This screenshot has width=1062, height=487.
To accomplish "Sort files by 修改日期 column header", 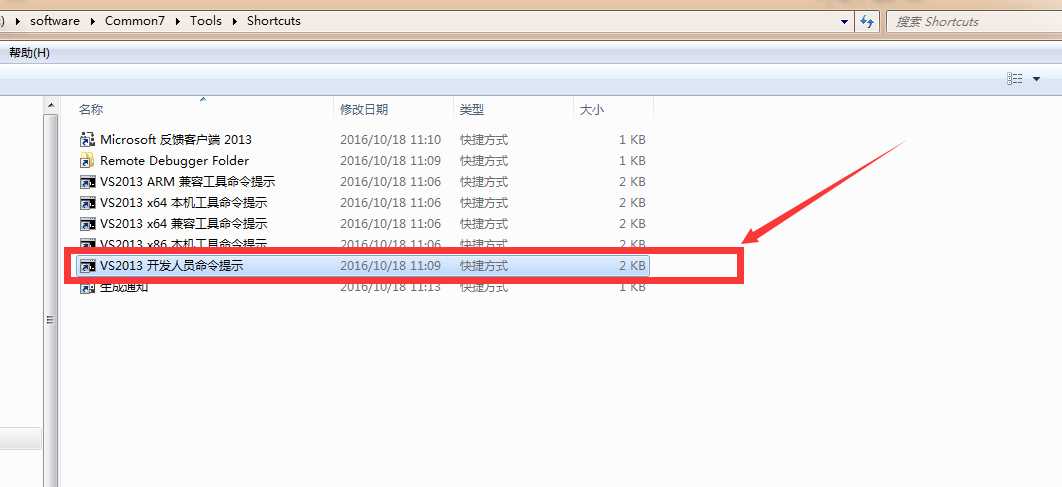I will 364,110.
